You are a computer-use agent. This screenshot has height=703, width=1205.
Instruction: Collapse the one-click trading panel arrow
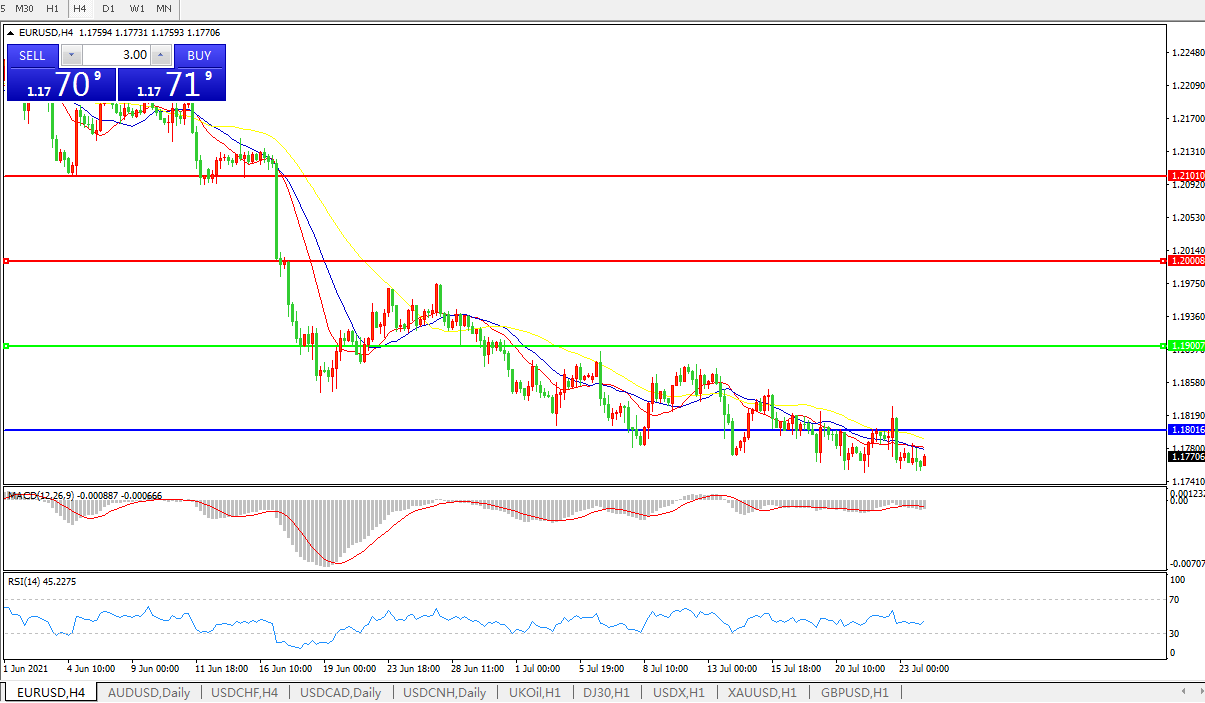coord(11,32)
